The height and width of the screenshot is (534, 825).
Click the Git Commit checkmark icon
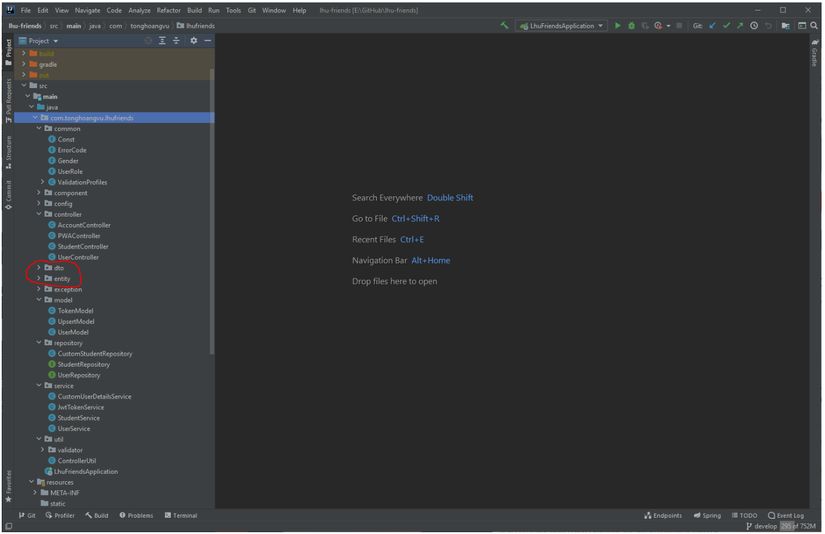(x=726, y=26)
